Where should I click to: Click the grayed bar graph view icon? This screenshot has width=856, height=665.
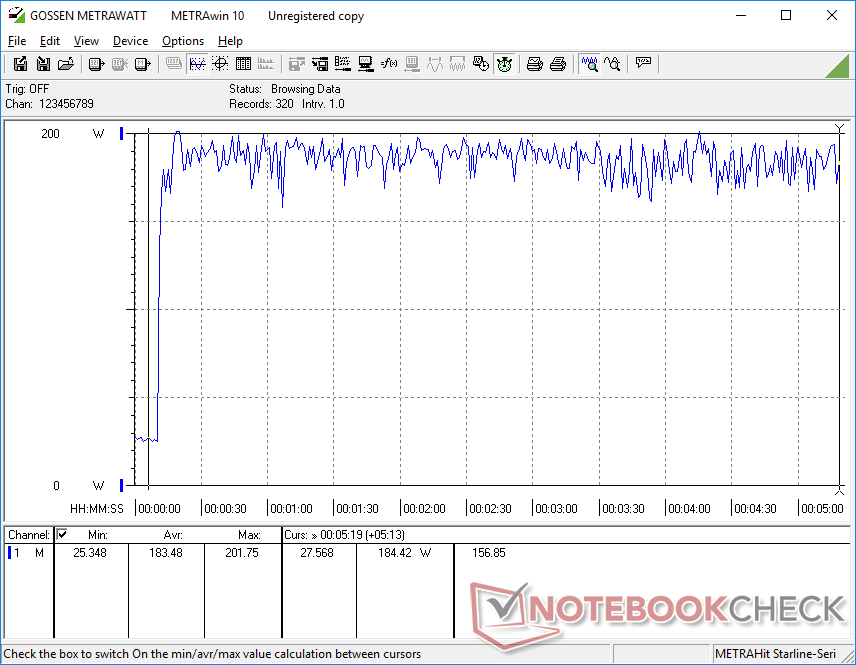click(x=266, y=64)
